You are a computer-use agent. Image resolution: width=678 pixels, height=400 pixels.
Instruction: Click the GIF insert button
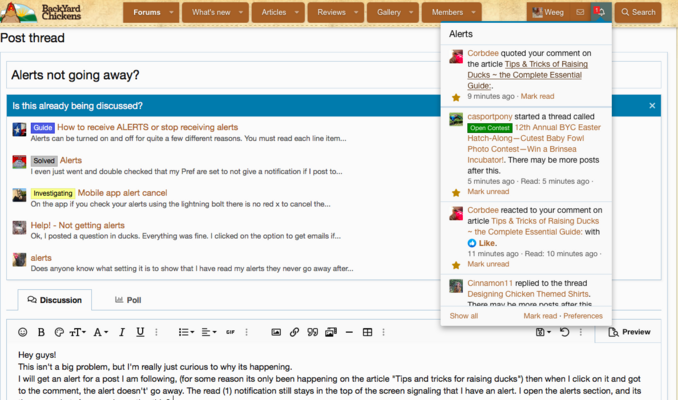231,332
